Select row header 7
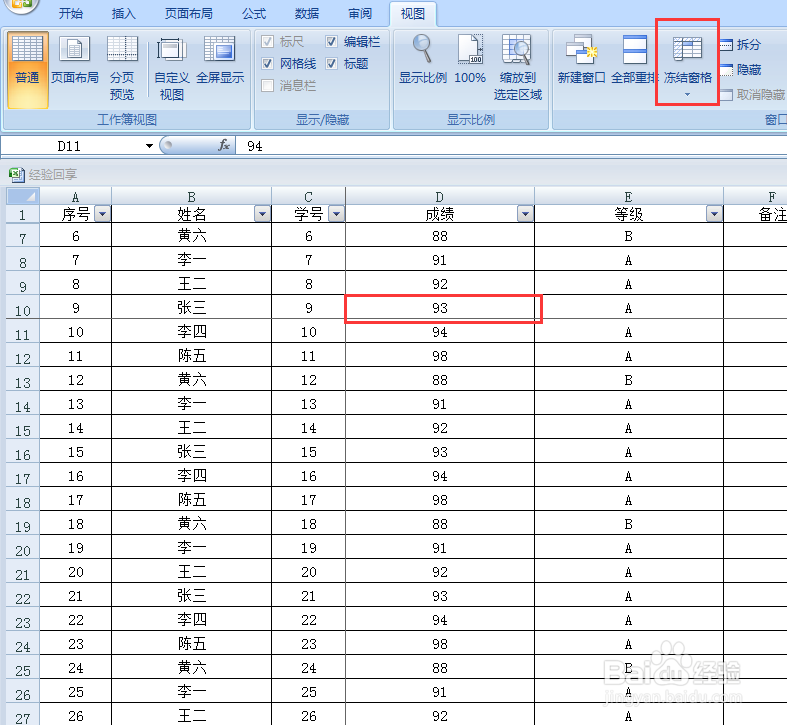787x725 pixels. (23, 236)
